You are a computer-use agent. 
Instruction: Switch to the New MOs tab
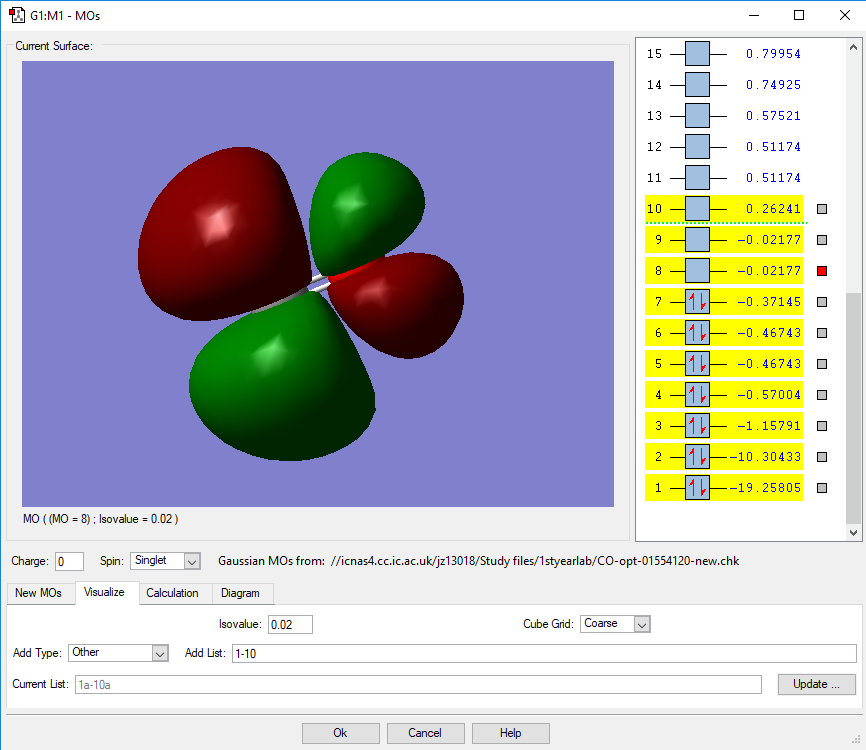(x=38, y=593)
